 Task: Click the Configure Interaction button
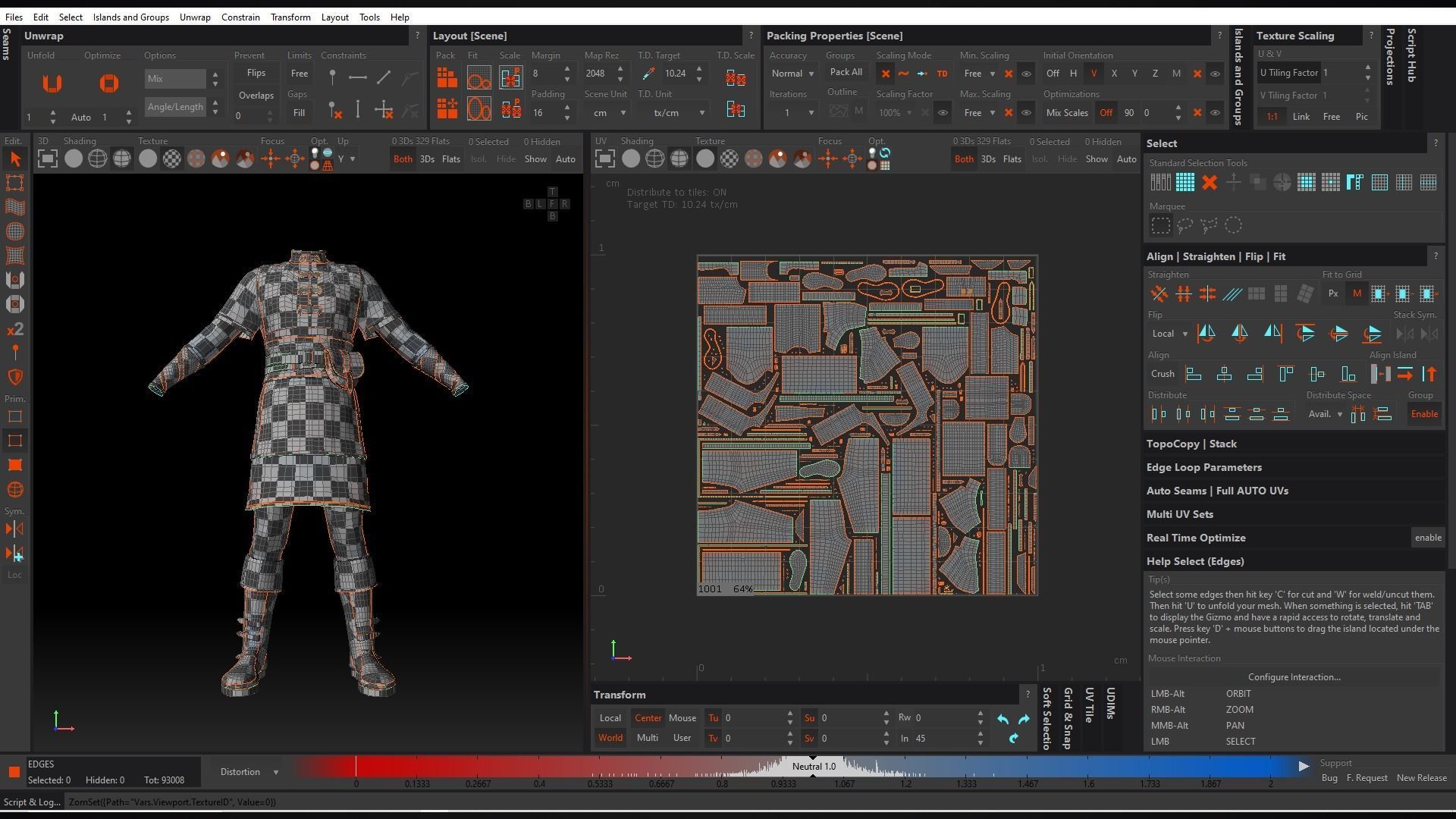coord(1294,677)
